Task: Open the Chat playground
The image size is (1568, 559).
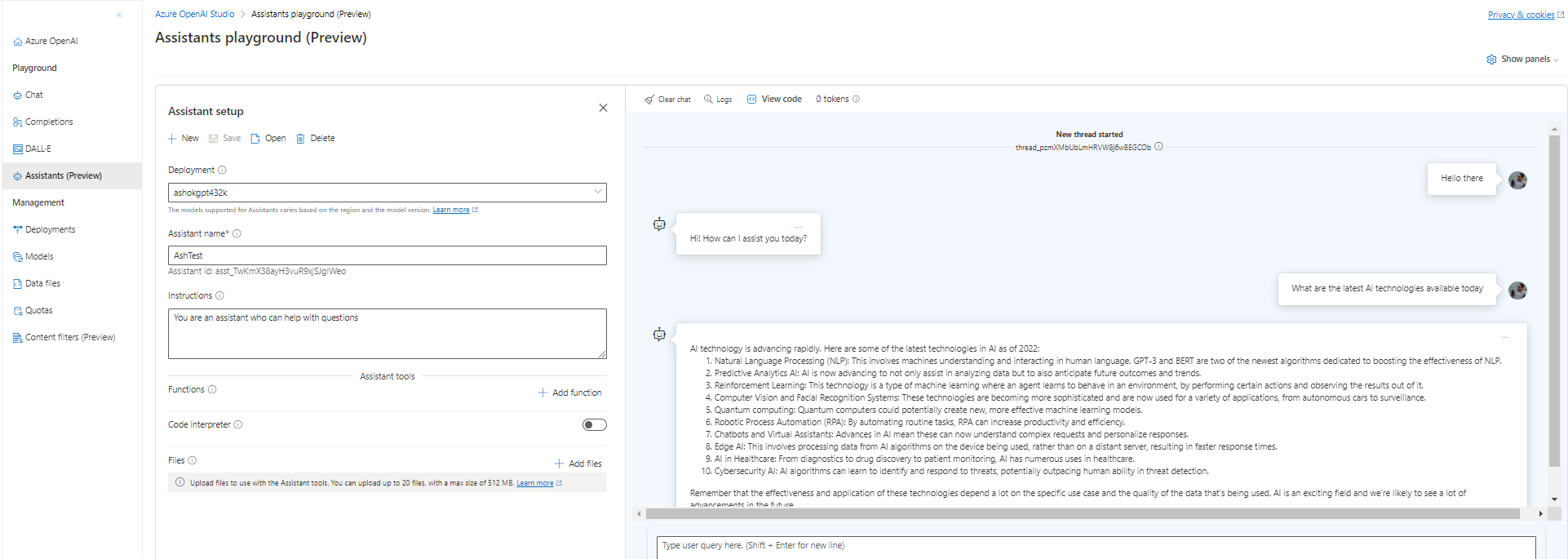Action: 28,95
